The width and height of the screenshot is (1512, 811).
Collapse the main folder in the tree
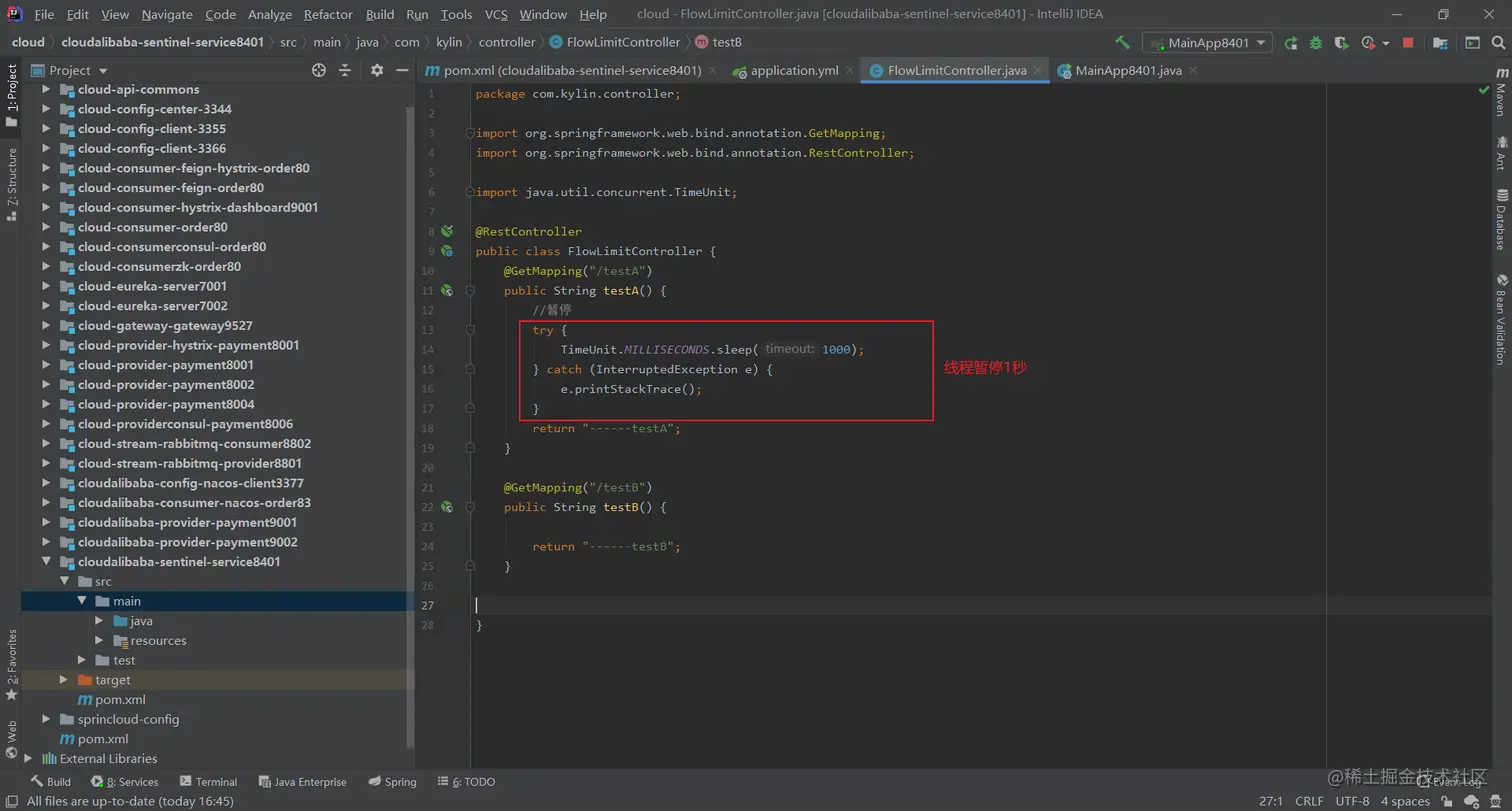coord(82,601)
